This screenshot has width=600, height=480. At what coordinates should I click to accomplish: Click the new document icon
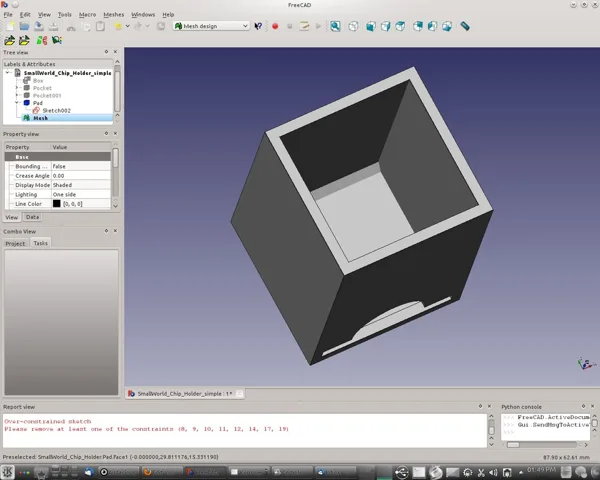tap(10, 26)
